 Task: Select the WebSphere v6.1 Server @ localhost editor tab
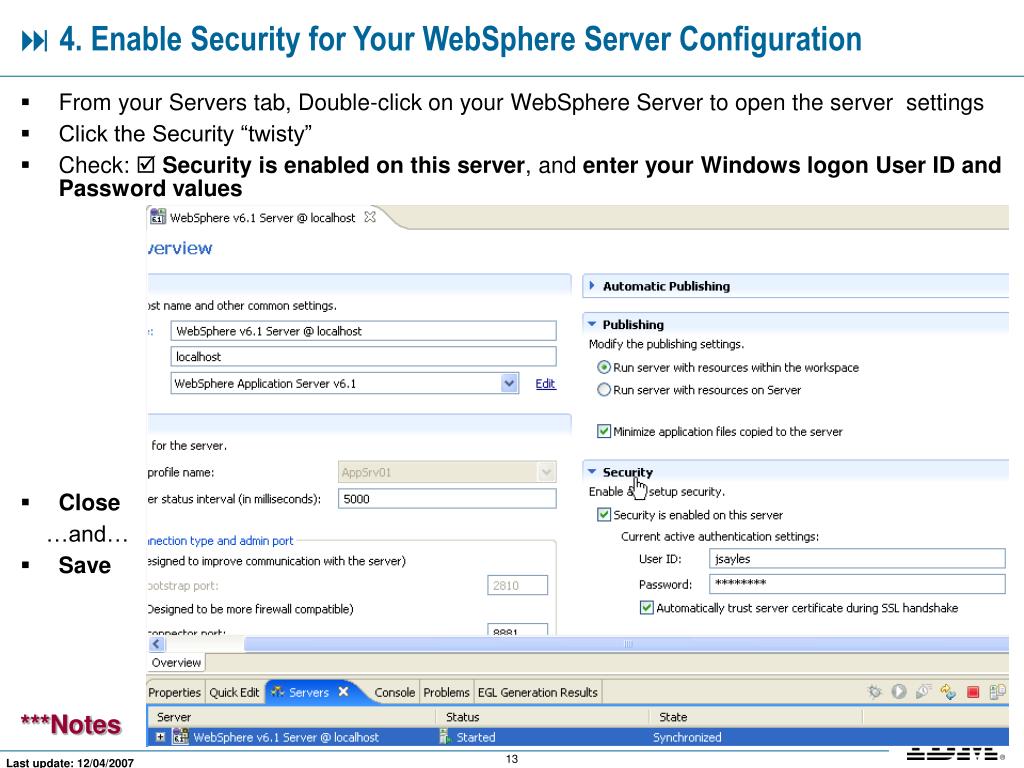263,217
